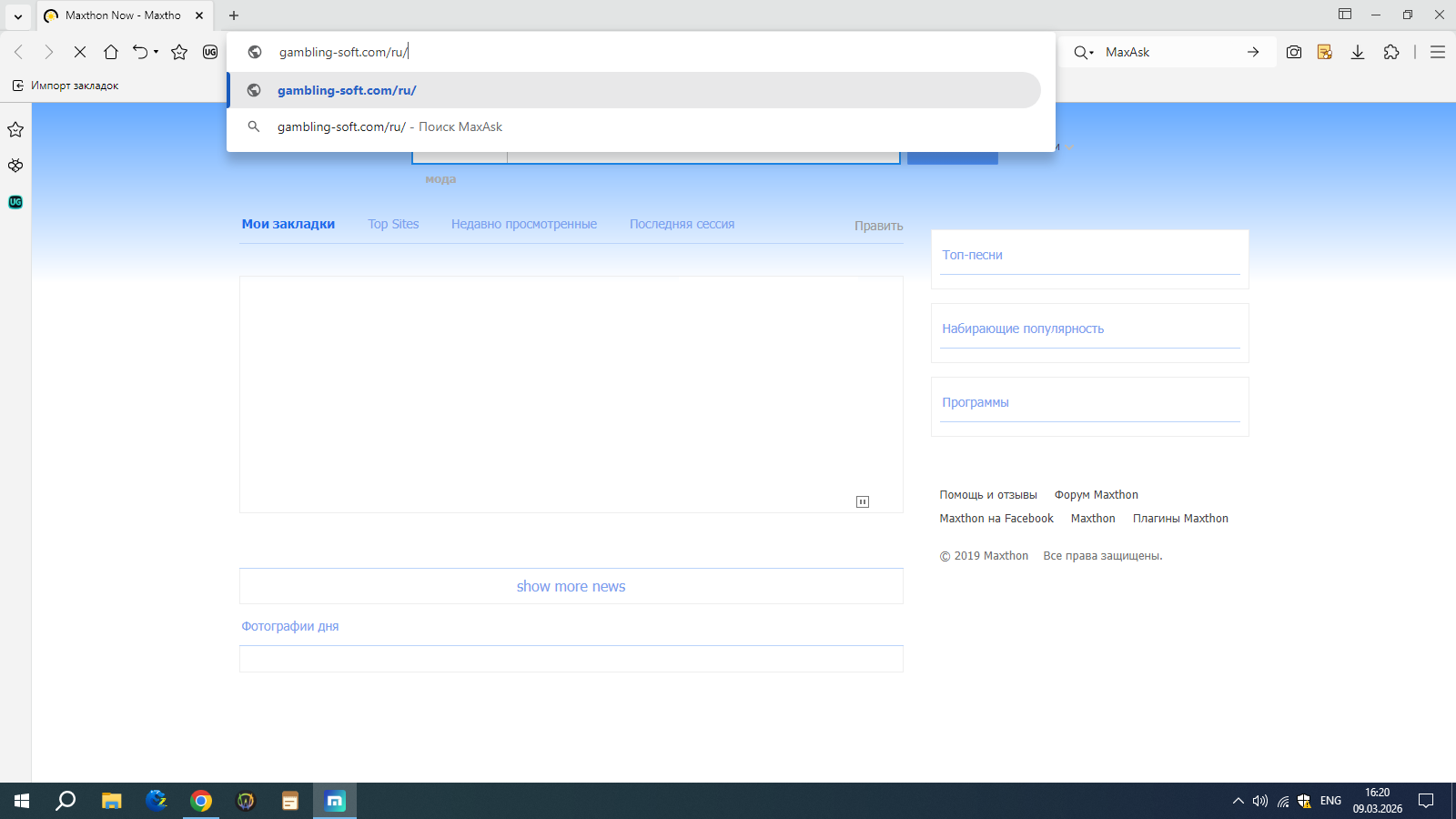Open the home page
The image size is (1456, 819).
tap(111, 52)
